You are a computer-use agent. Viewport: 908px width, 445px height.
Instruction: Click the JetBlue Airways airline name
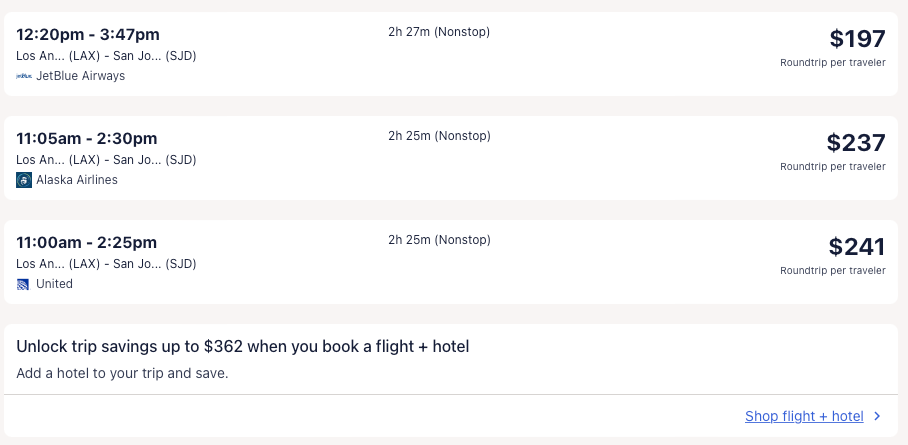(81, 76)
